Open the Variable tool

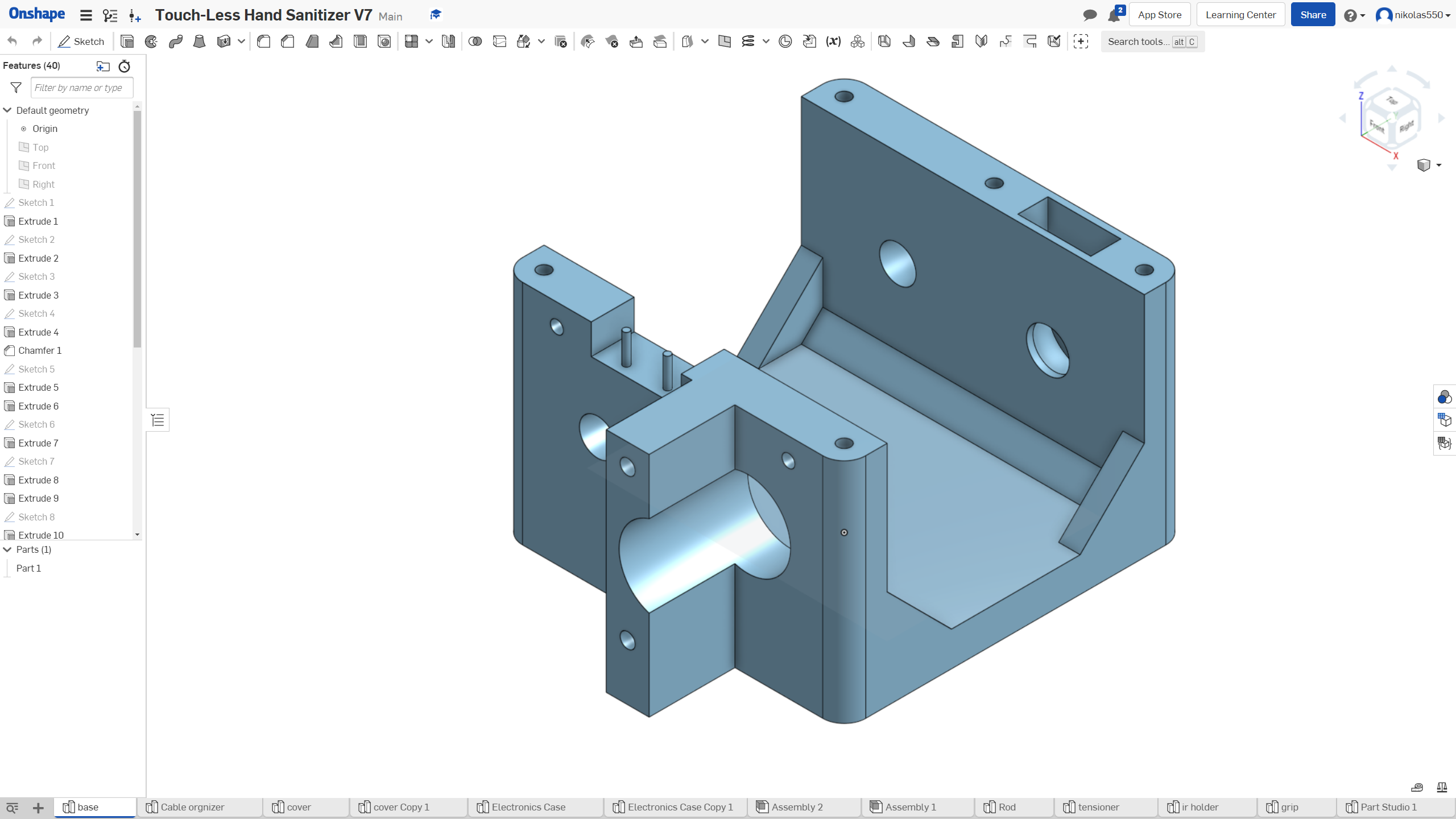(832, 41)
